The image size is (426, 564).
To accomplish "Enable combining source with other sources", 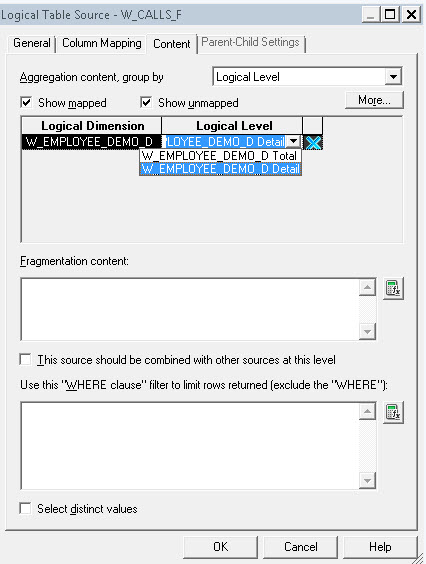I will [26, 359].
